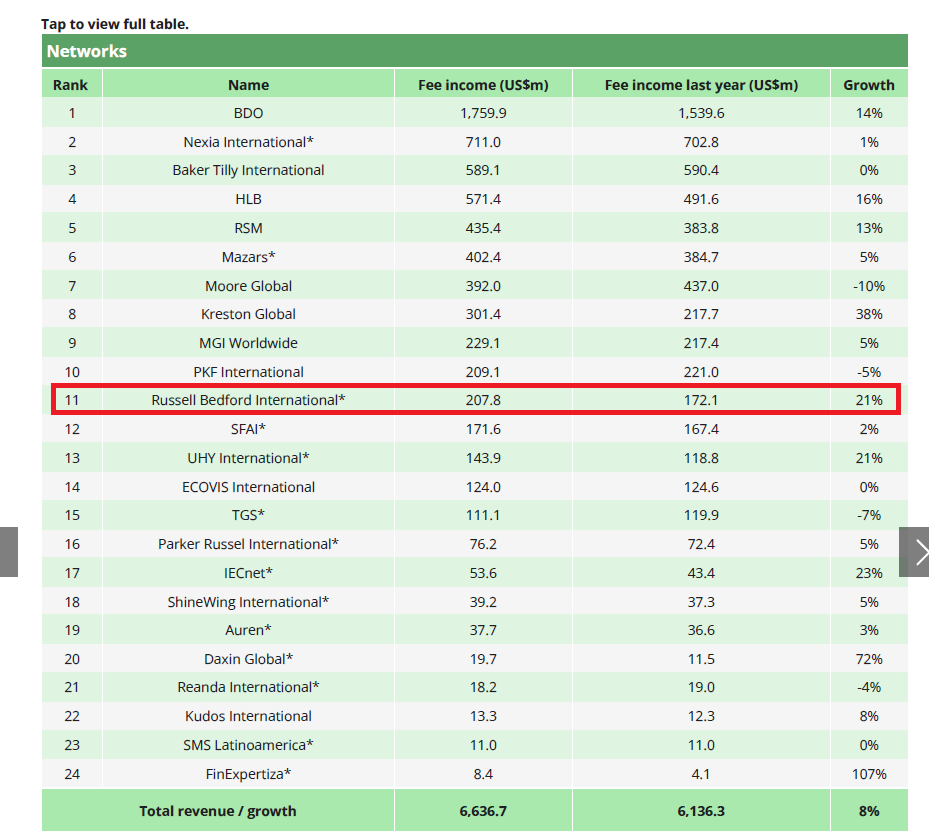Select Daxin Global growth 72%
The width and height of the screenshot is (929, 832).
coord(869,658)
